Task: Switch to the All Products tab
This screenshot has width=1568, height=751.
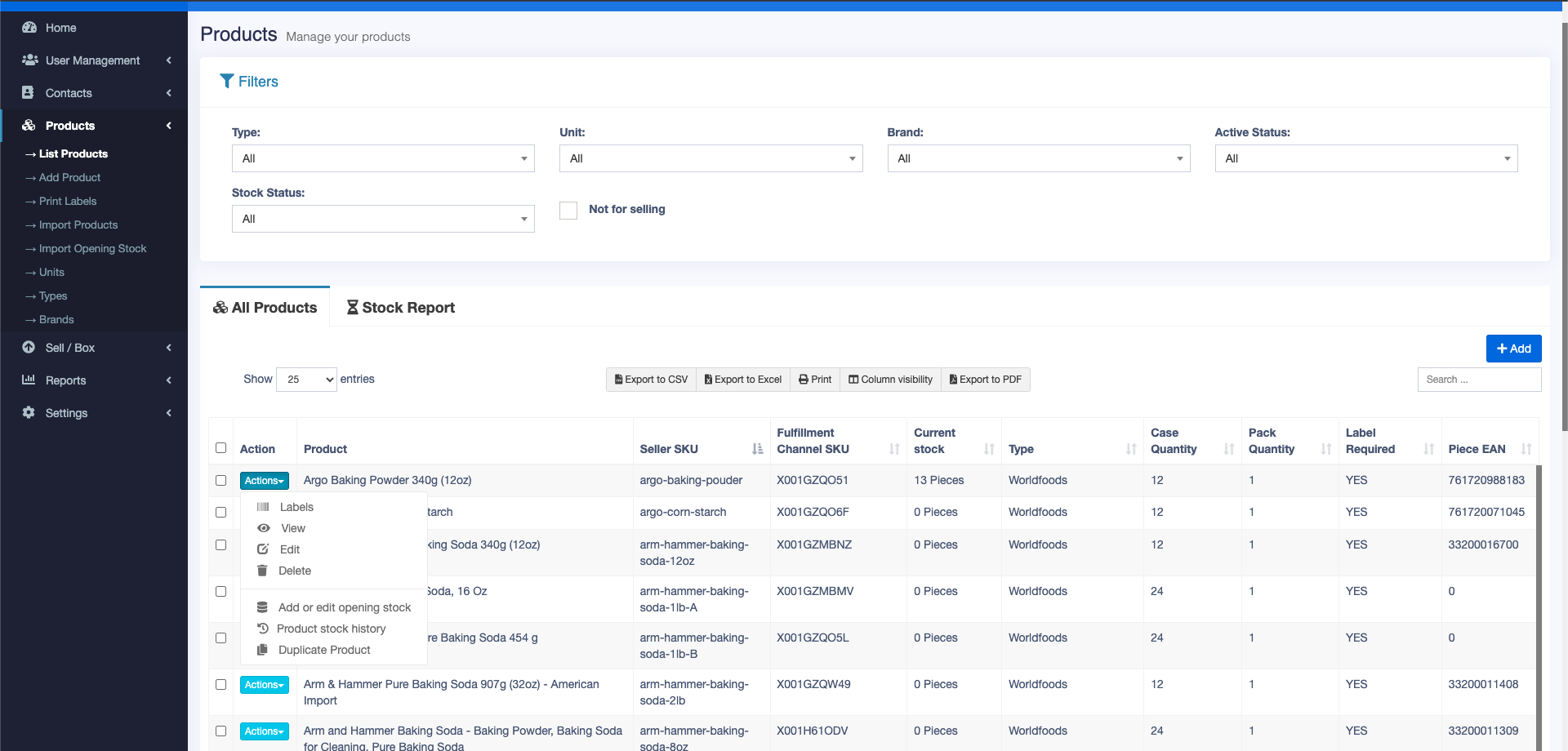Action: (265, 307)
